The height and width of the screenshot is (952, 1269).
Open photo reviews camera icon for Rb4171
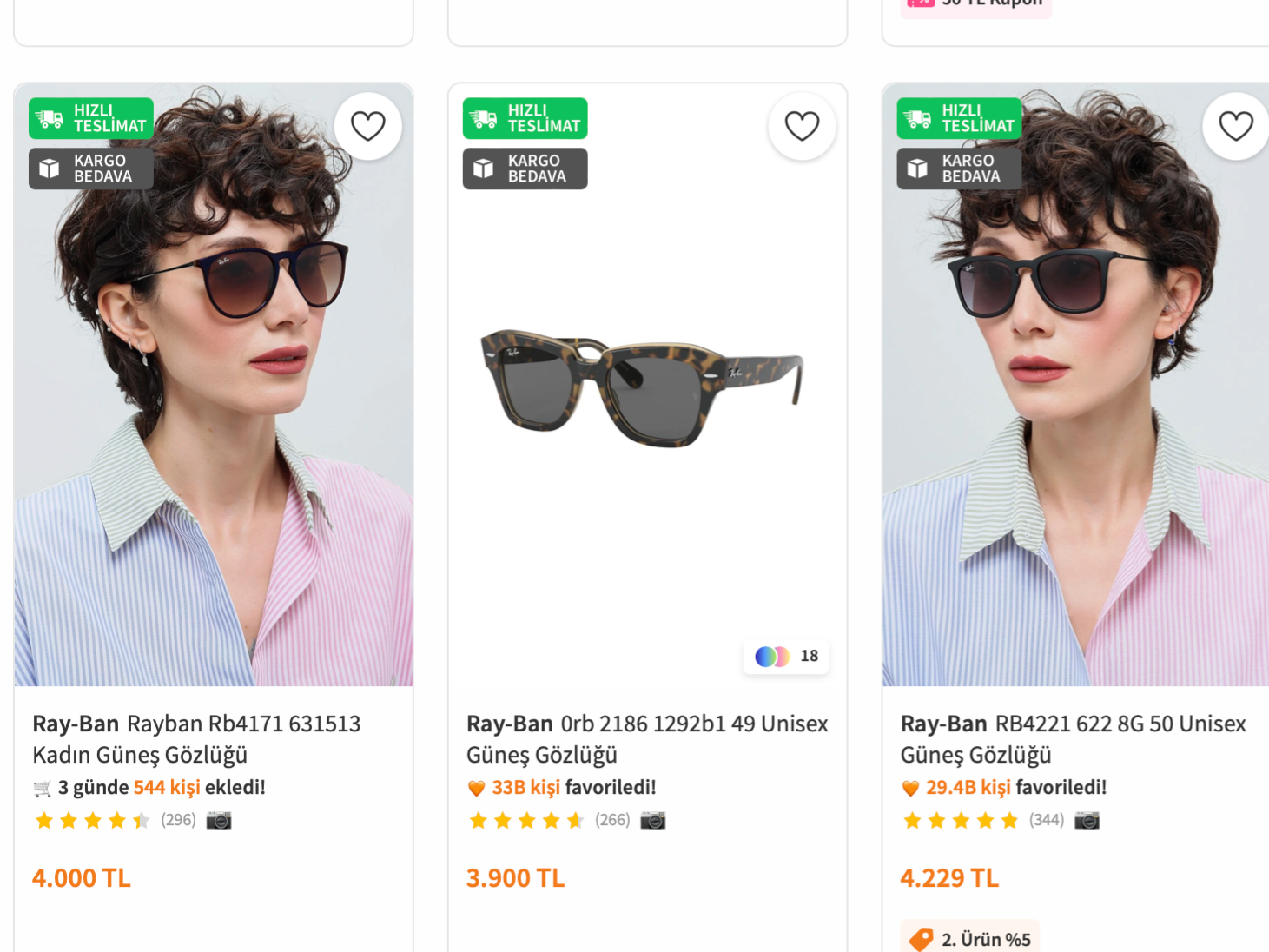click(219, 820)
